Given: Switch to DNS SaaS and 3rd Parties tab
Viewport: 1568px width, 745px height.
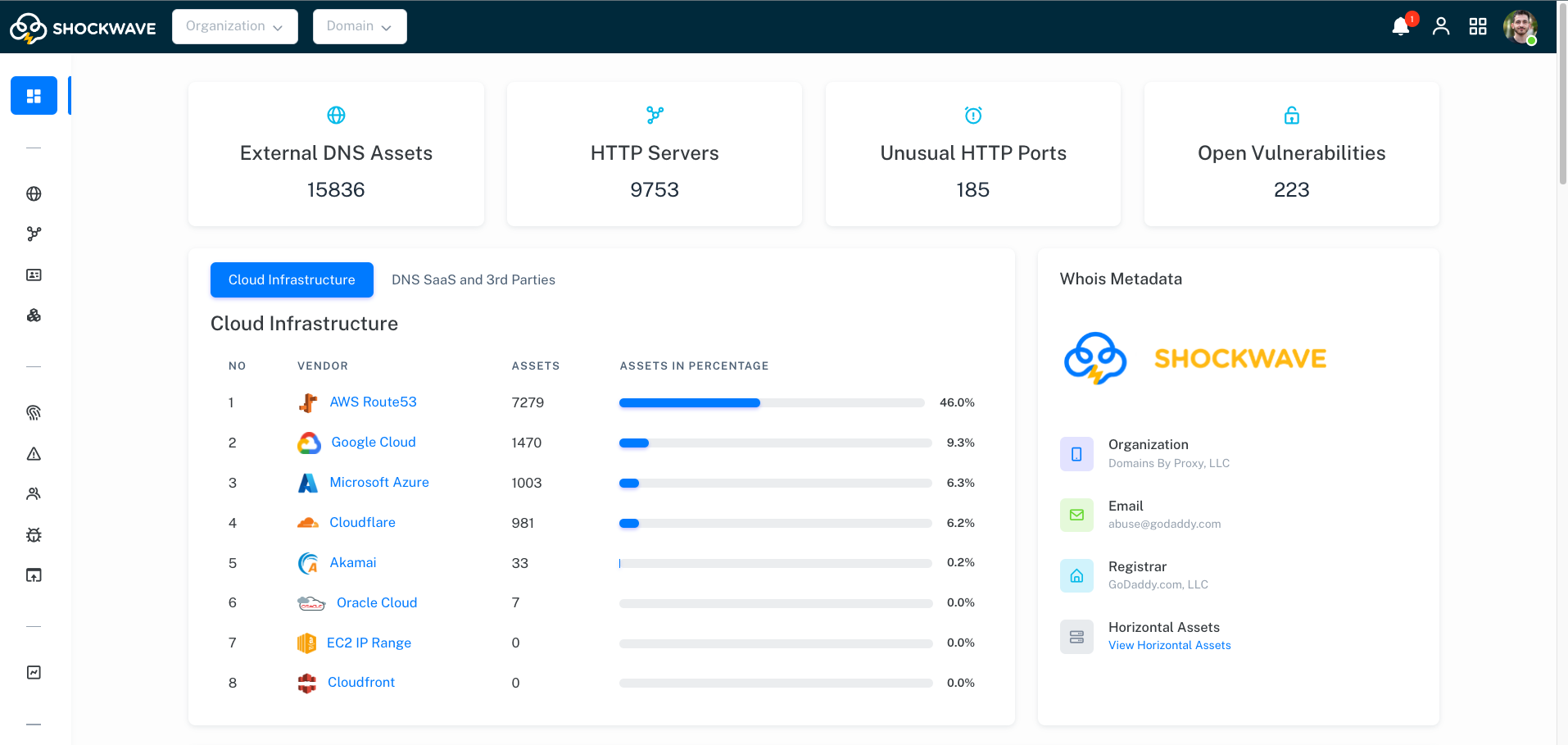Looking at the screenshot, I should pyautogui.click(x=473, y=280).
